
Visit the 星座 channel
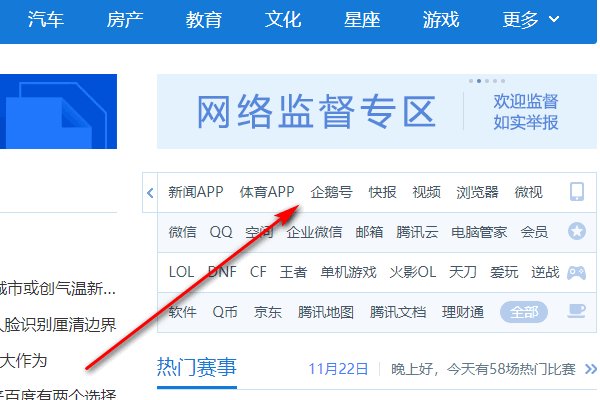pyautogui.click(x=362, y=19)
